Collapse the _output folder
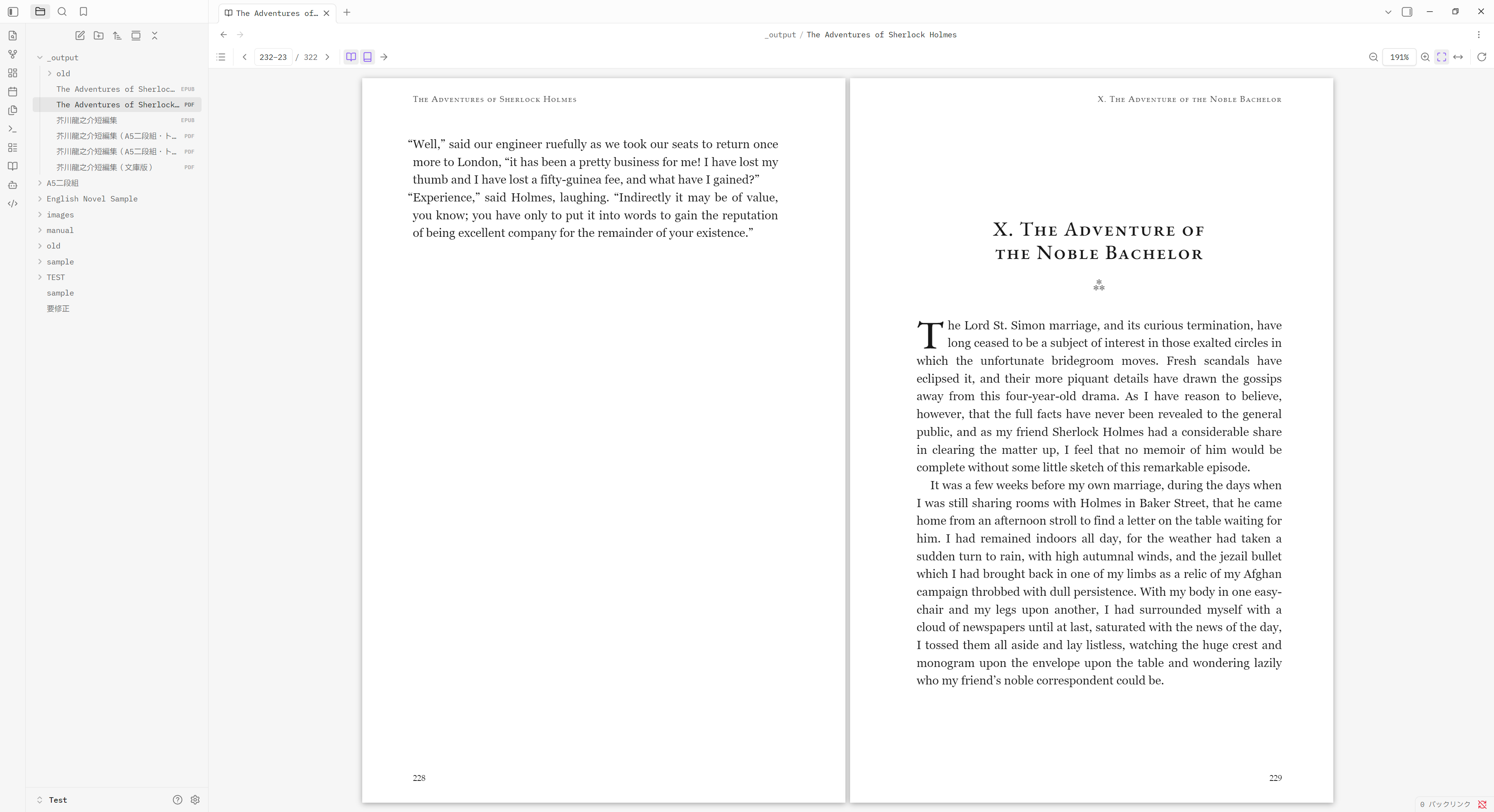This screenshot has height=812, width=1494. [40, 58]
